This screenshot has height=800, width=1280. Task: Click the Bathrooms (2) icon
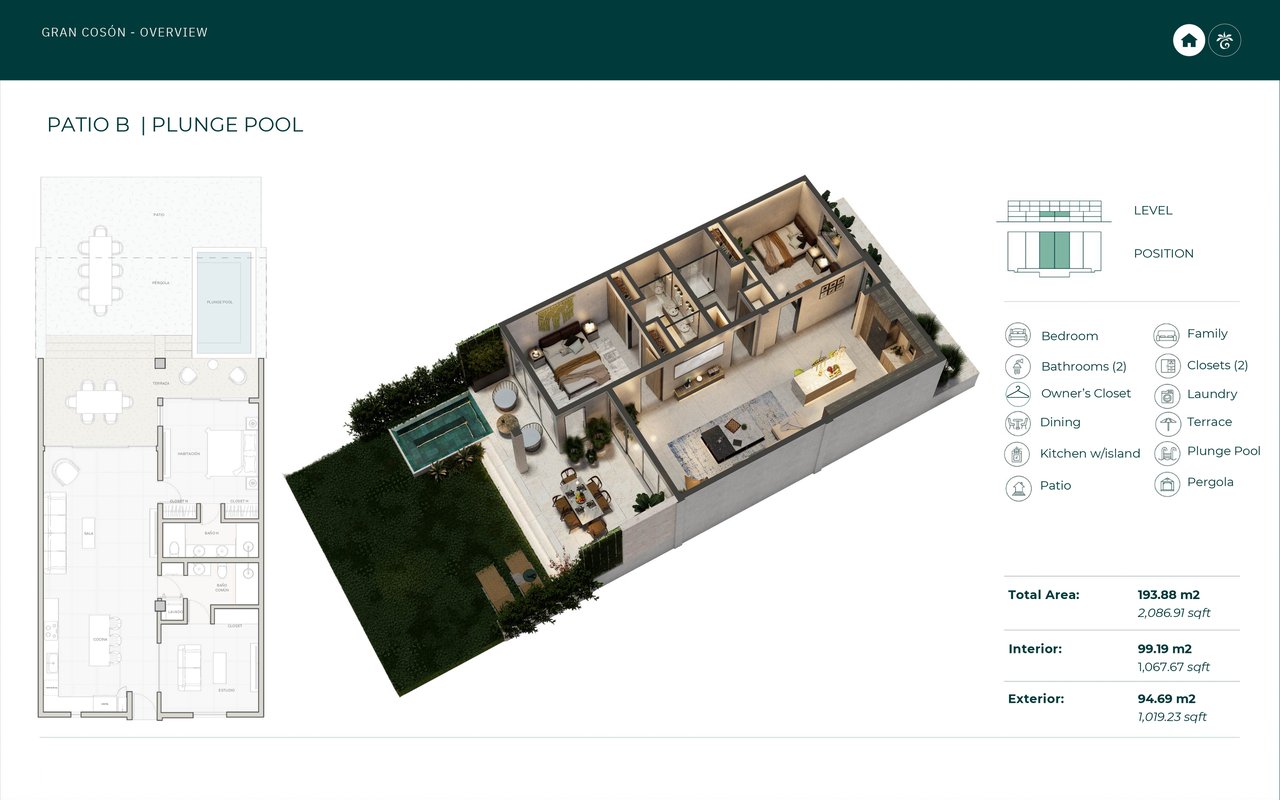click(x=1018, y=366)
